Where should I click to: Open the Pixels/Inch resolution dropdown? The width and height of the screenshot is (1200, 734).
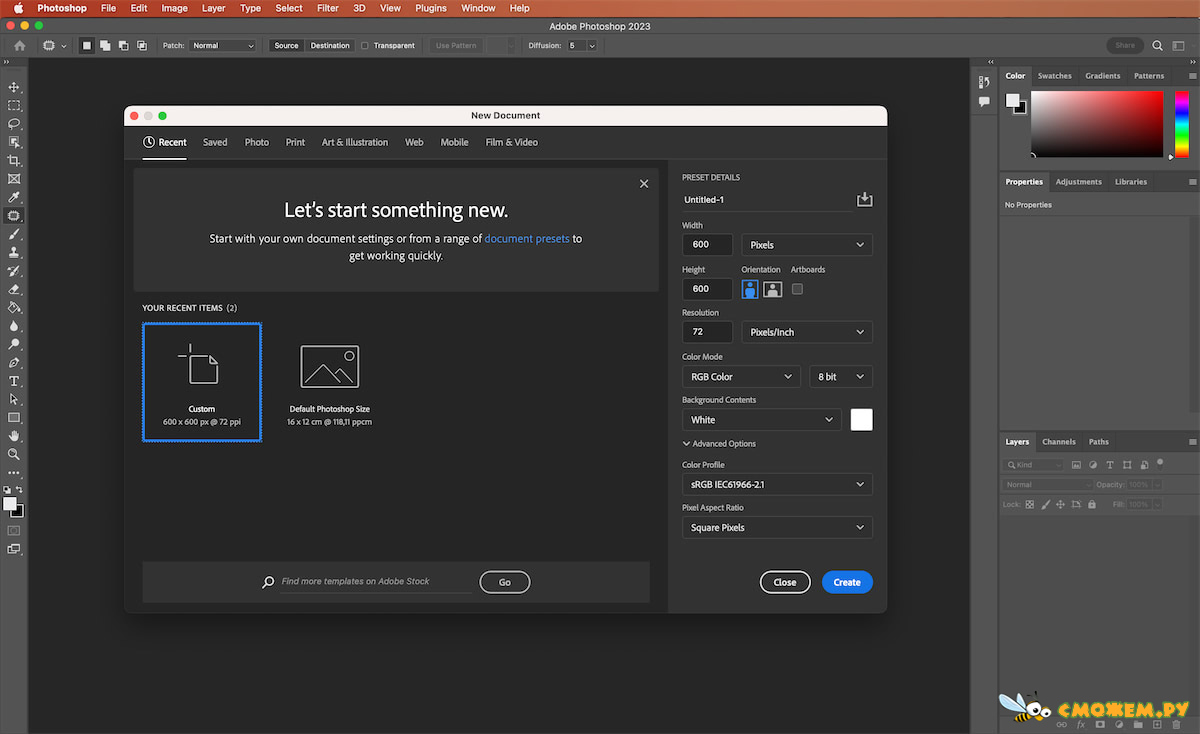pos(807,332)
